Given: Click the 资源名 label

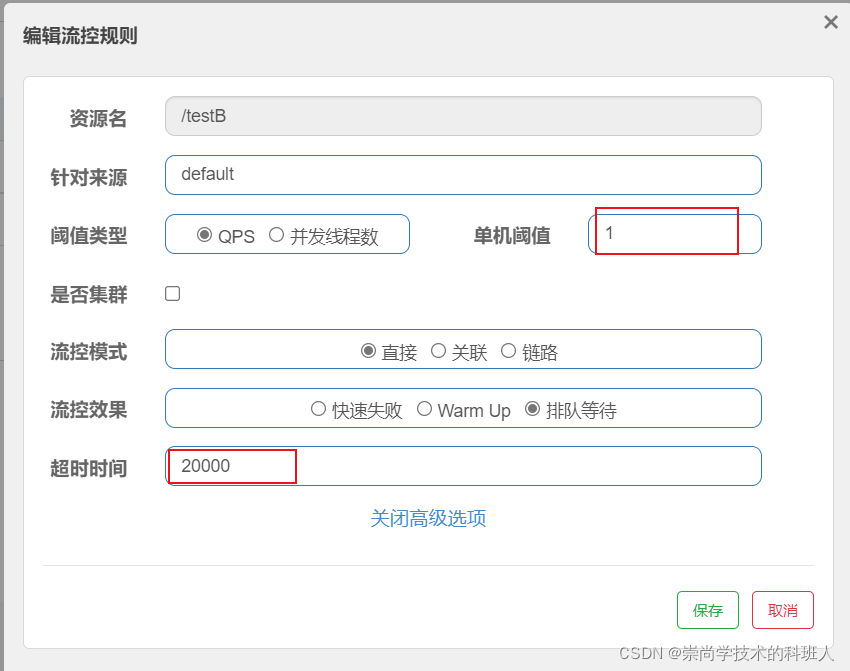Looking at the screenshot, I should 98,118.
